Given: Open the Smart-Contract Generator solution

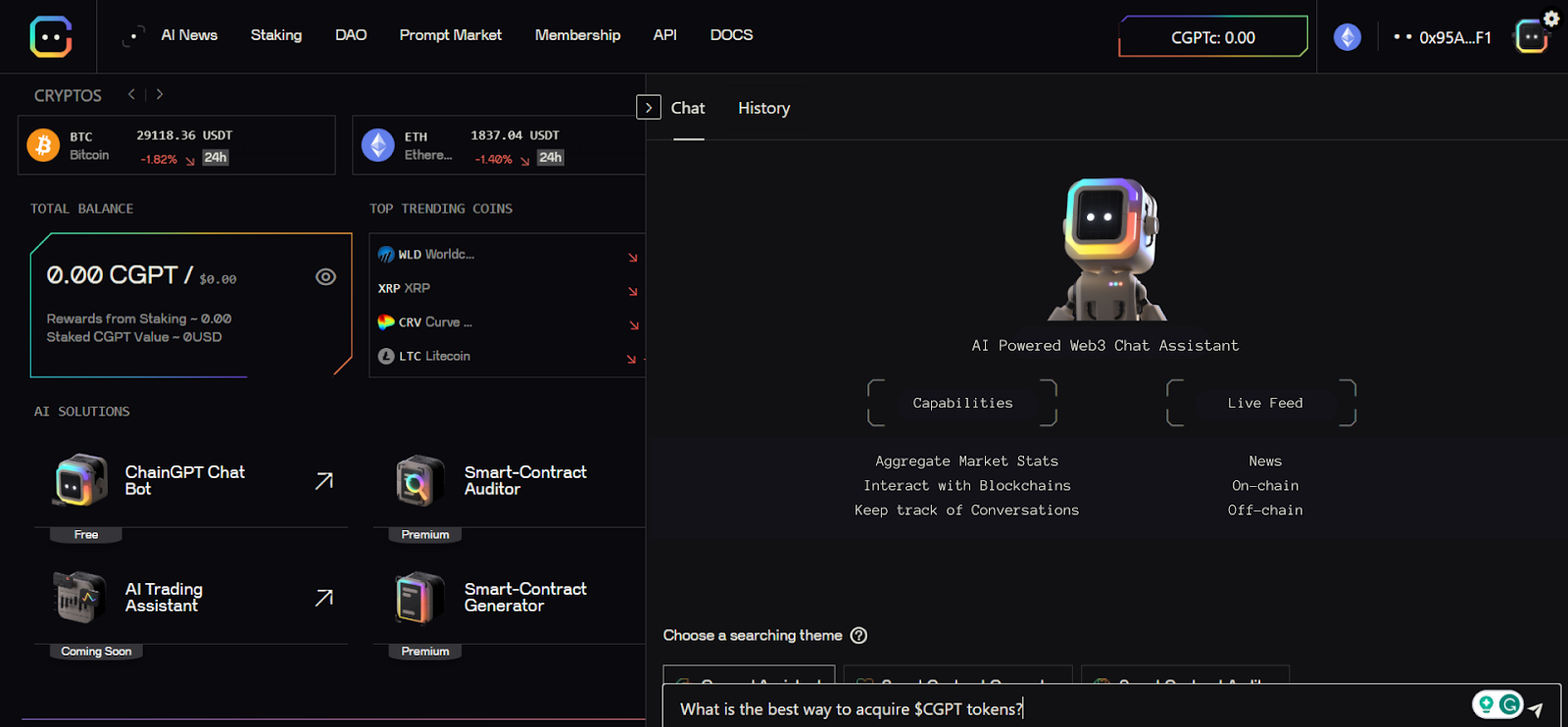Looking at the screenshot, I should click(525, 597).
